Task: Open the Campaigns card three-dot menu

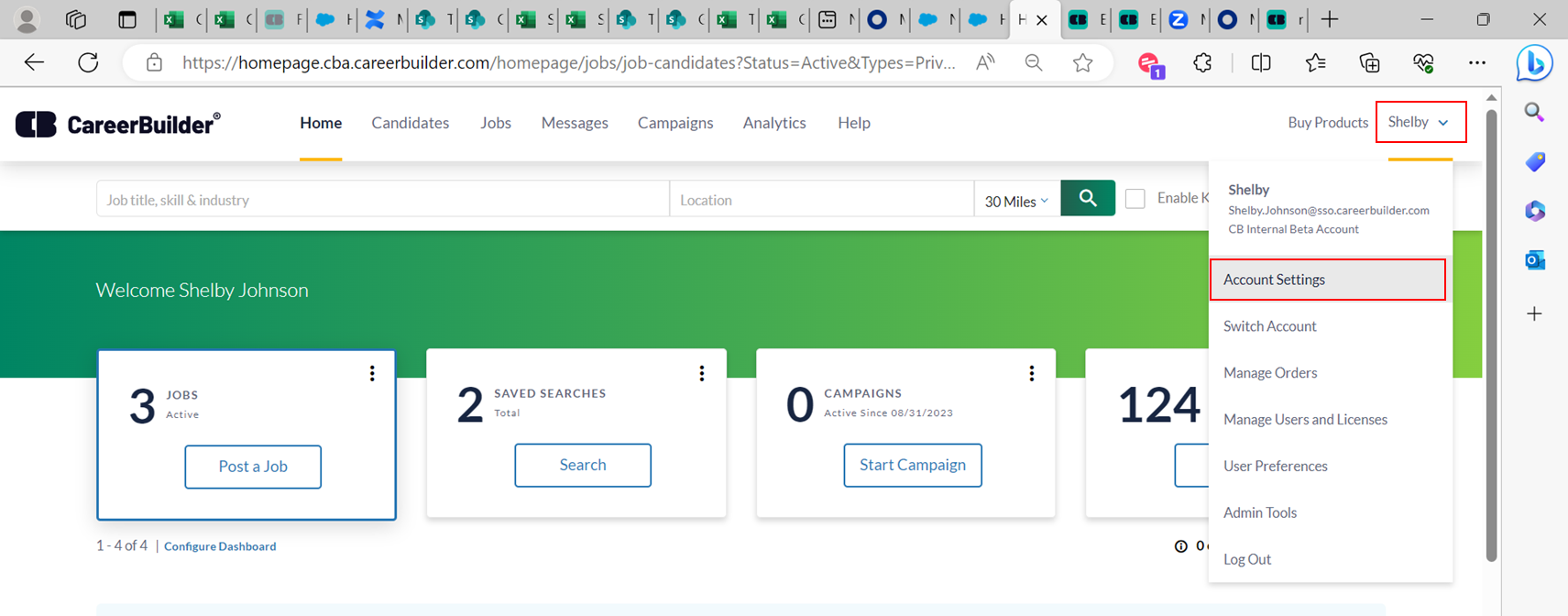Action: click(x=1031, y=373)
